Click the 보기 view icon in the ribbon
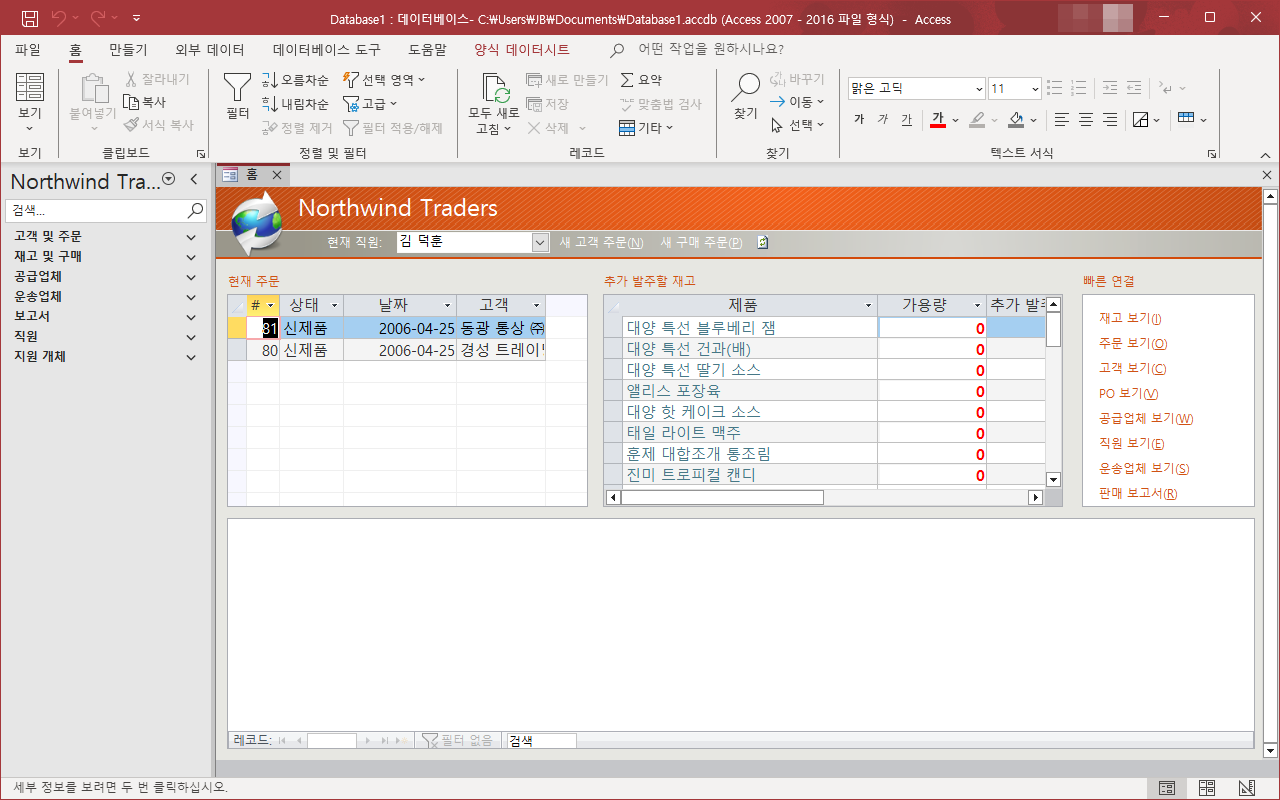The height and width of the screenshot is (800, 1280). (x=30, y=88)
